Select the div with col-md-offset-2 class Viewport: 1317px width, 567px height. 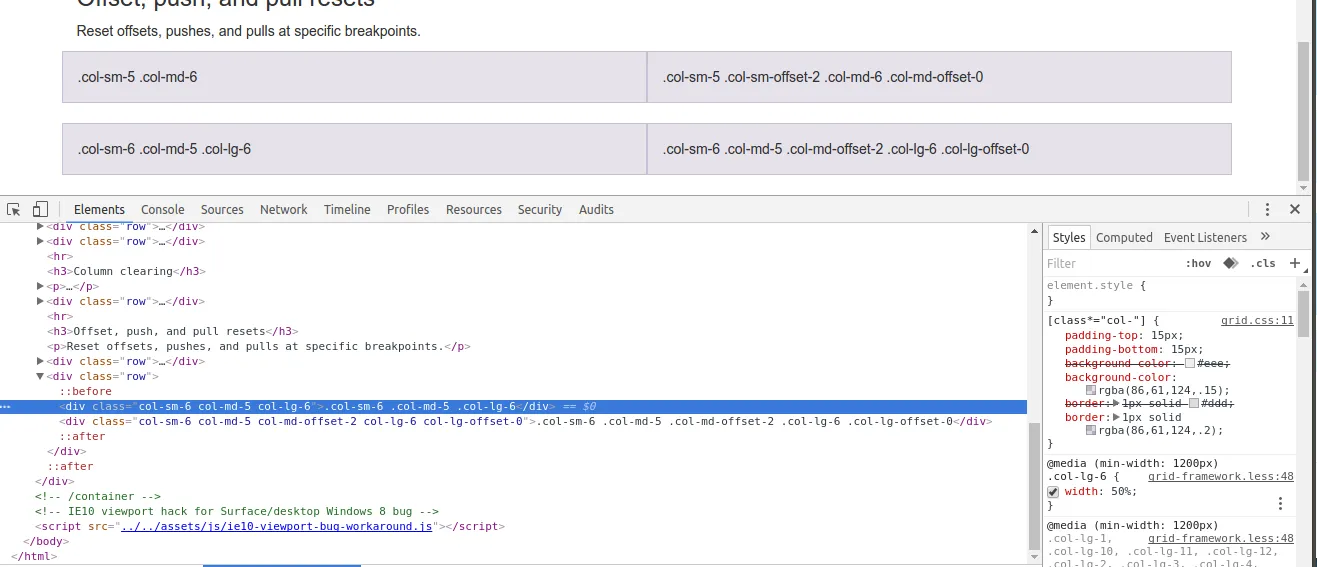(526, 421)
